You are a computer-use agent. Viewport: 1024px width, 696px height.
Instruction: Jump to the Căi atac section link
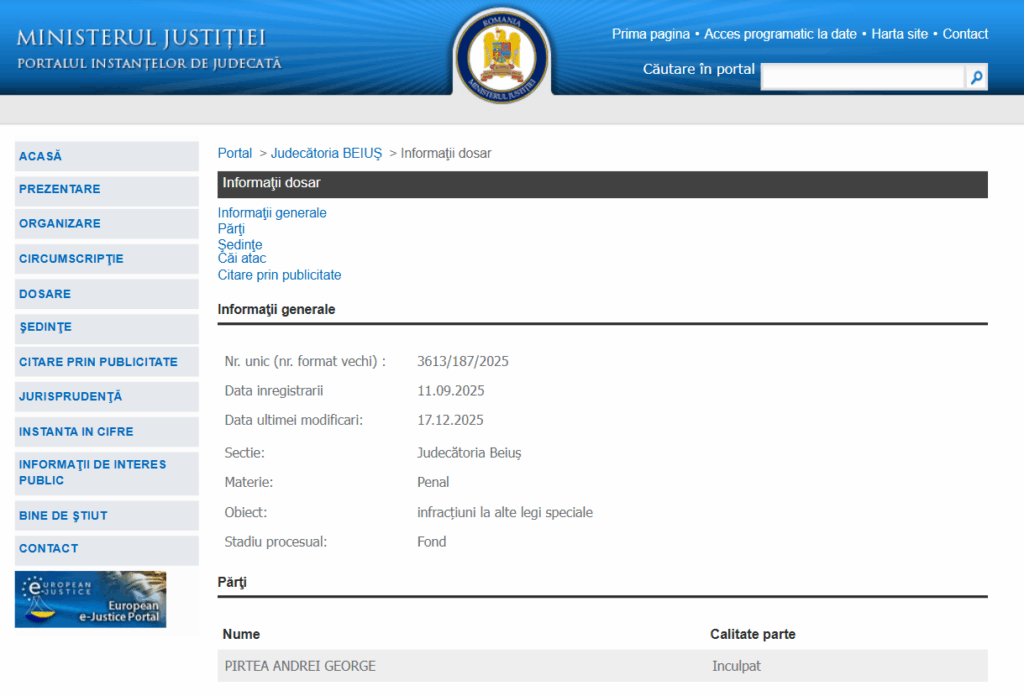tap(242, 259)
